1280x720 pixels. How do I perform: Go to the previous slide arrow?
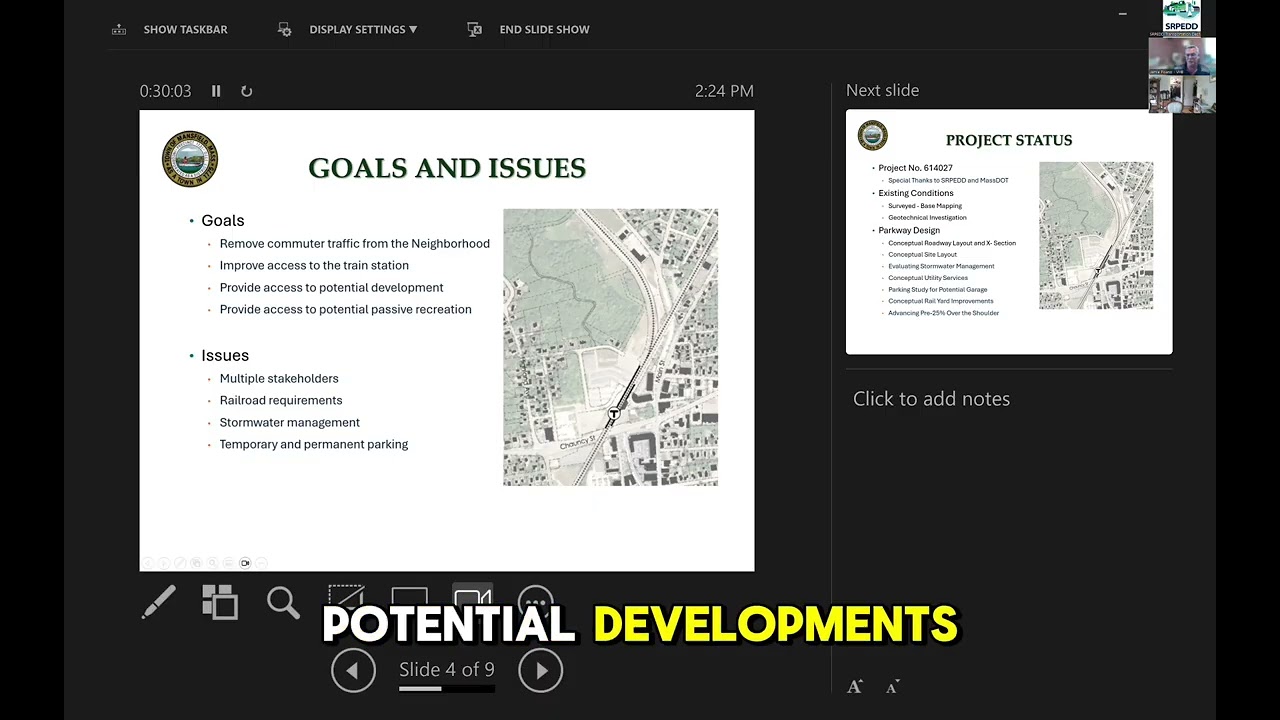353,671
